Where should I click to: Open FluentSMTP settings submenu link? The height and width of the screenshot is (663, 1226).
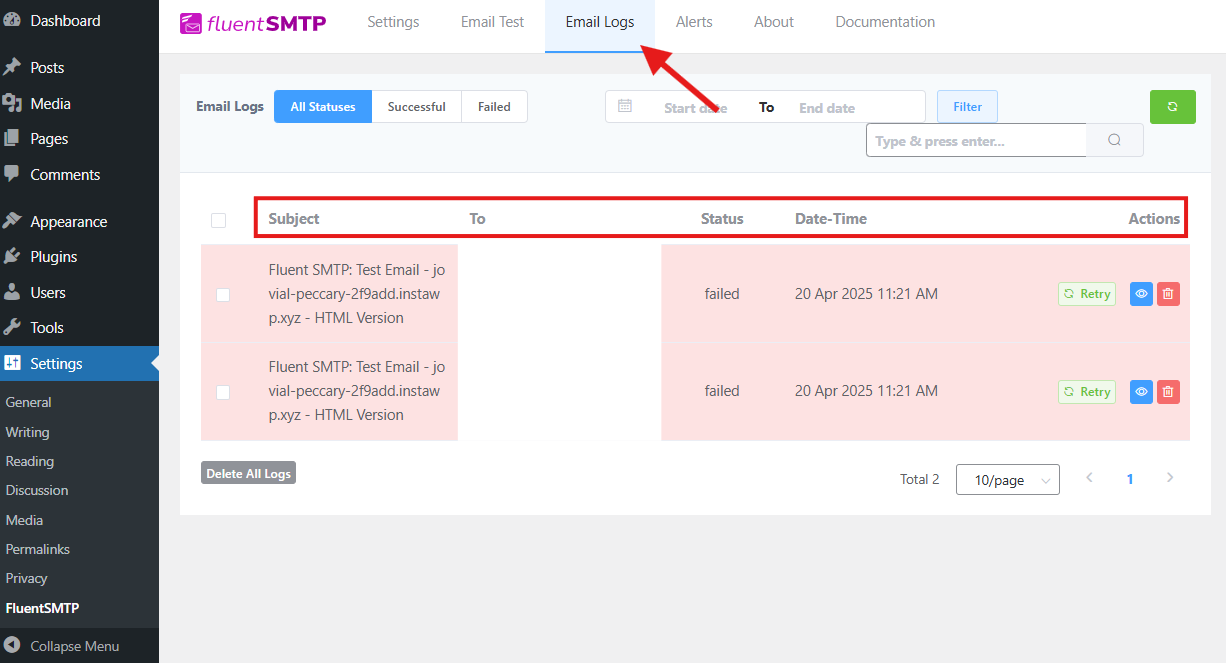(x=42, y=608)
